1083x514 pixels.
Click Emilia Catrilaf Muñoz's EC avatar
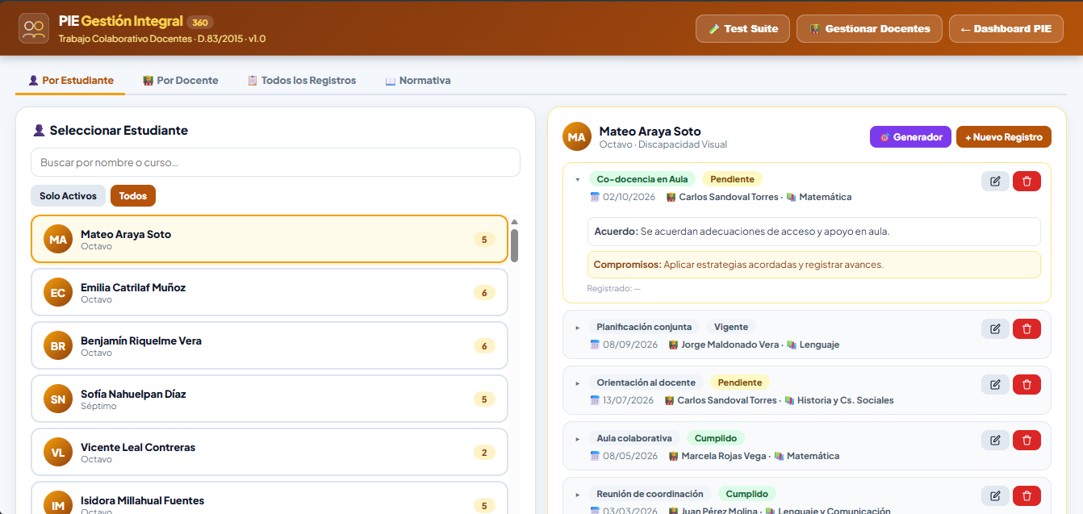58,293
